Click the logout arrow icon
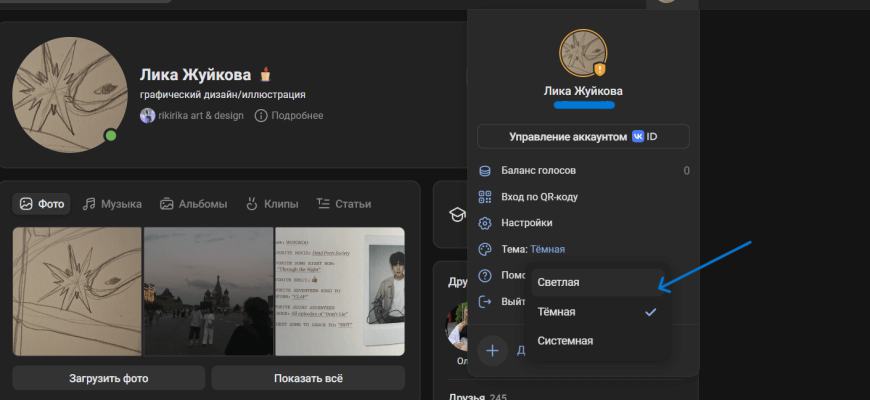This screenshot has width=870, height=400. [x=486, y=301]
